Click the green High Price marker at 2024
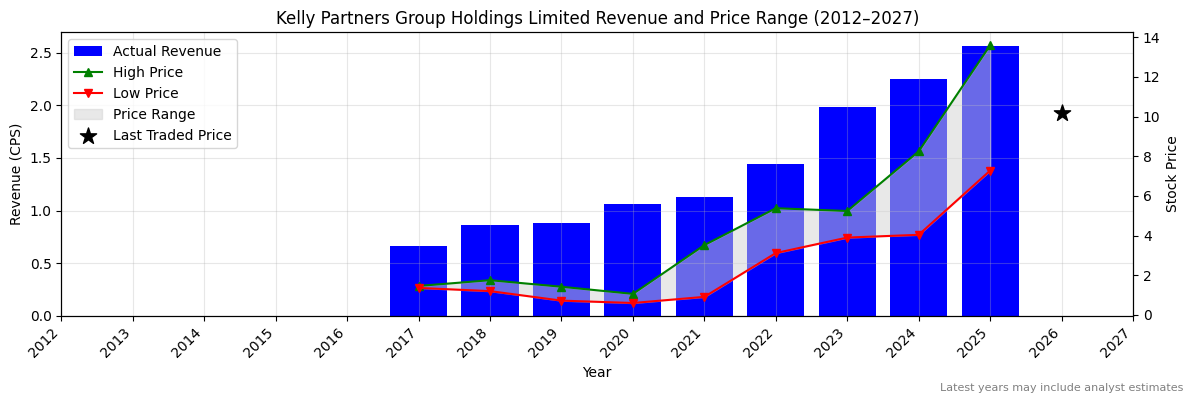1193x403 pixels. point(919,151)
